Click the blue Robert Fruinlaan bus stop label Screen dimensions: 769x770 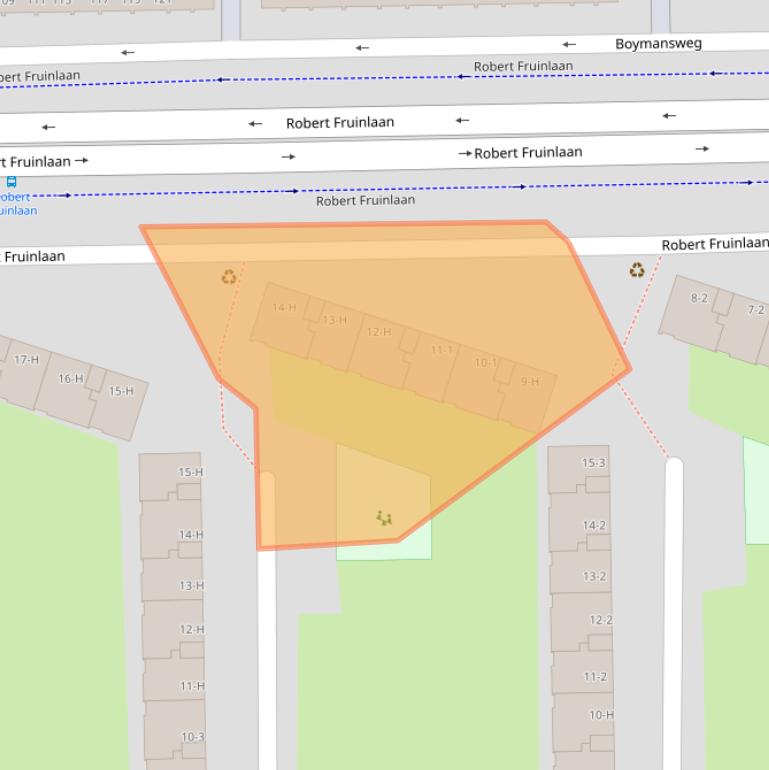(18, 204)
